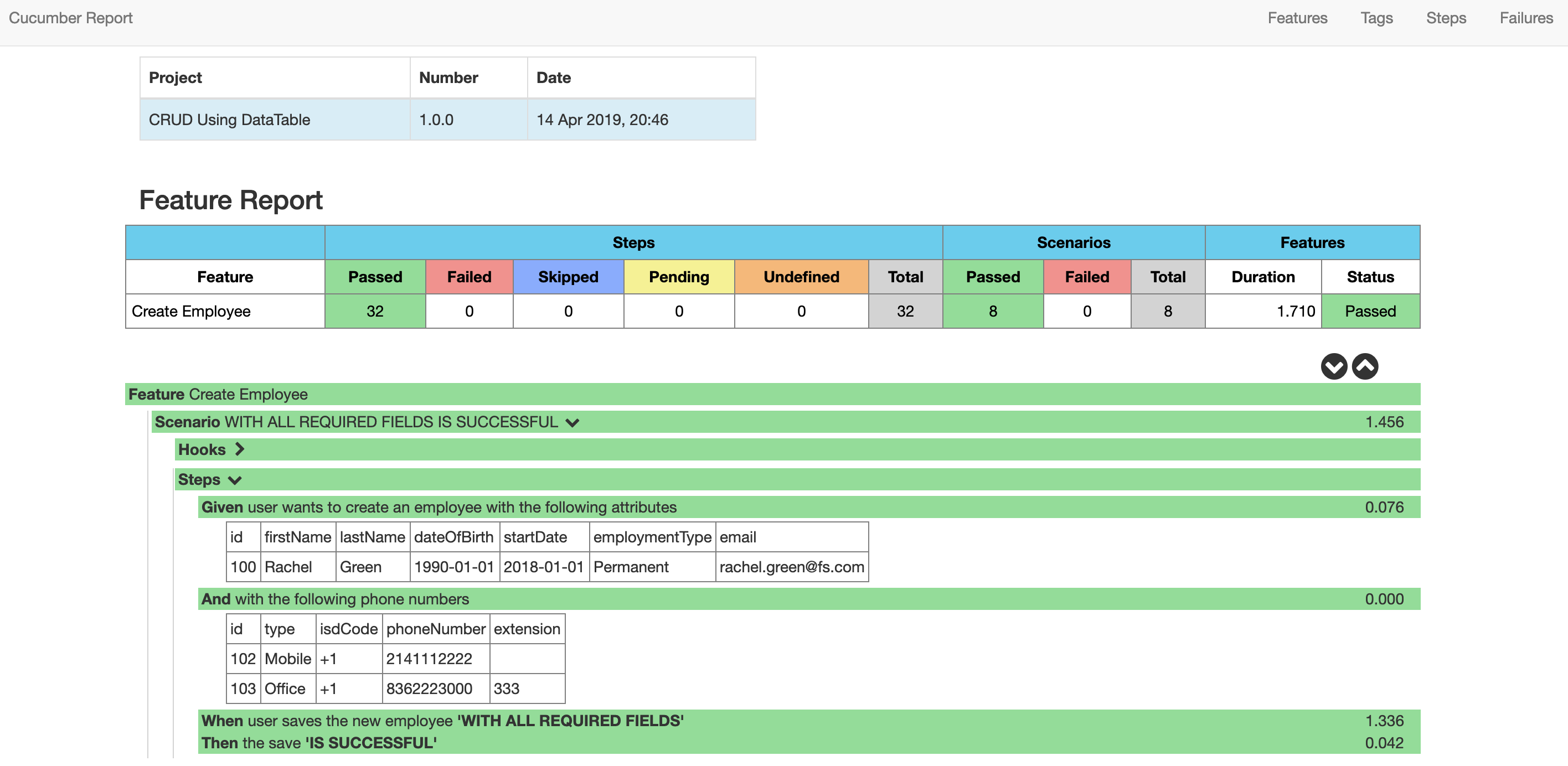
Task: Click the Passed status cell for Create Employee
Action: pyautogui.click(x=1369, y=311)
